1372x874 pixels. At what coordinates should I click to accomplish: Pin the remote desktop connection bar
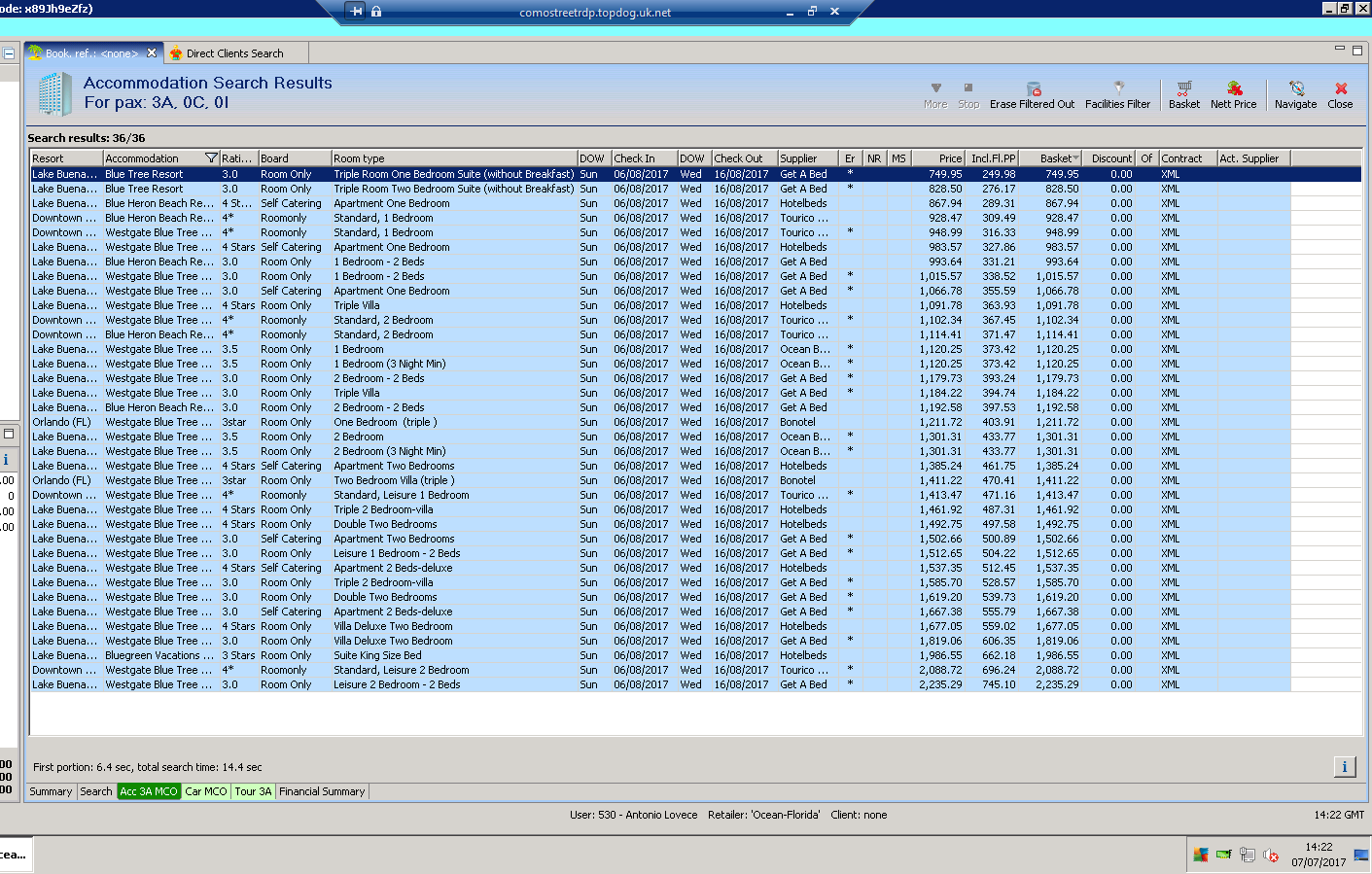(x=356, y=12)
